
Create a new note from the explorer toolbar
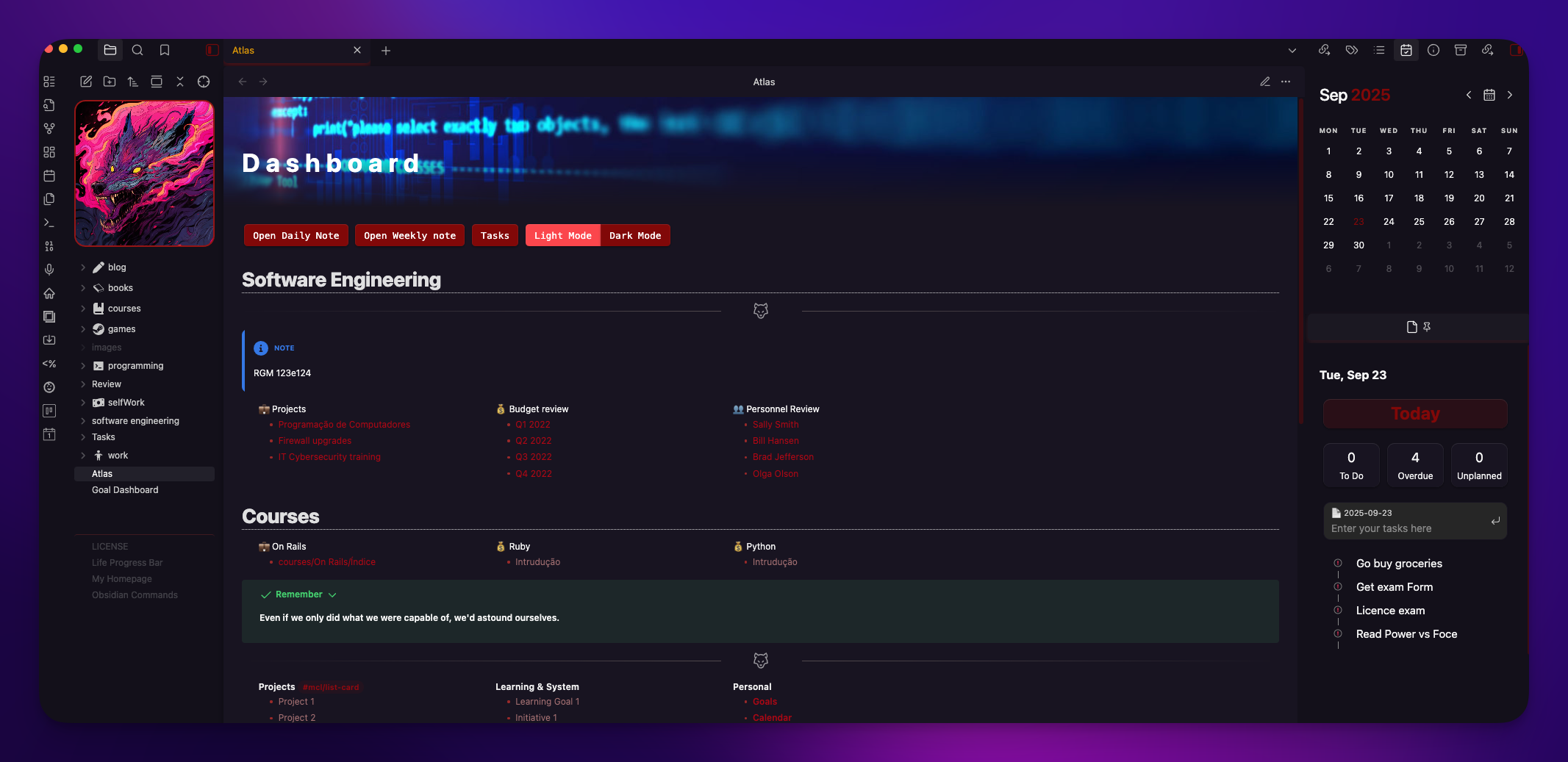(86, 82)
